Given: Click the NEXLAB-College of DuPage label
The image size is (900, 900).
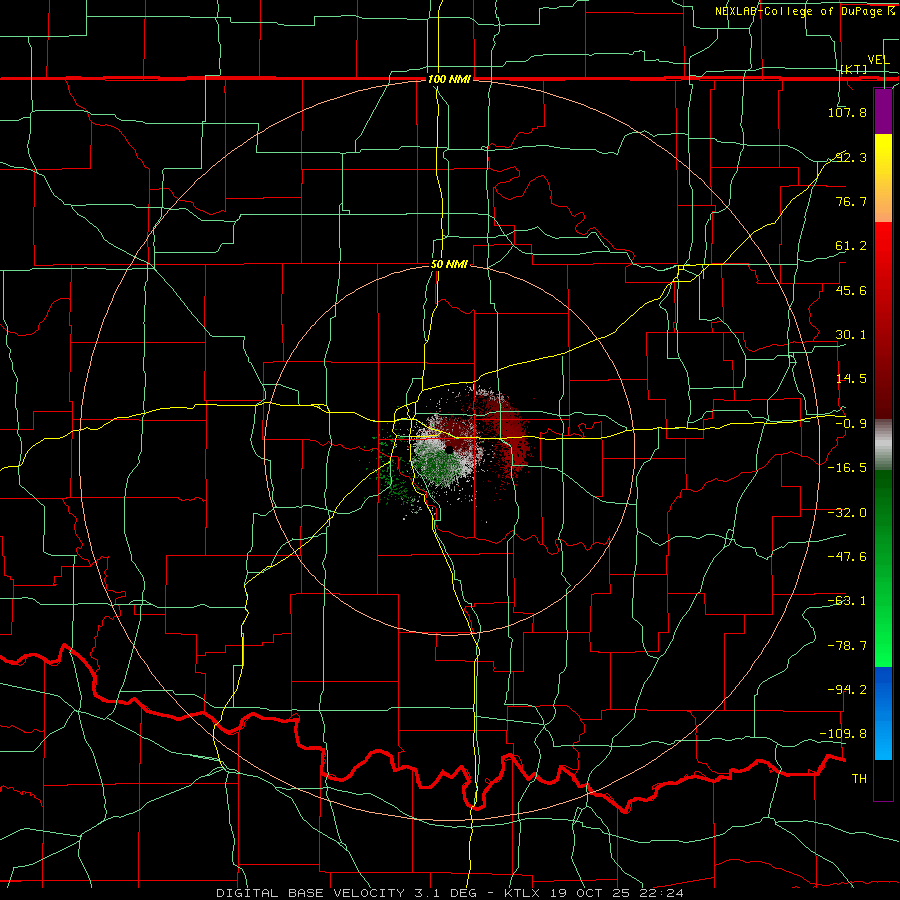Looking at the screenshot, I should coord(804,11).
